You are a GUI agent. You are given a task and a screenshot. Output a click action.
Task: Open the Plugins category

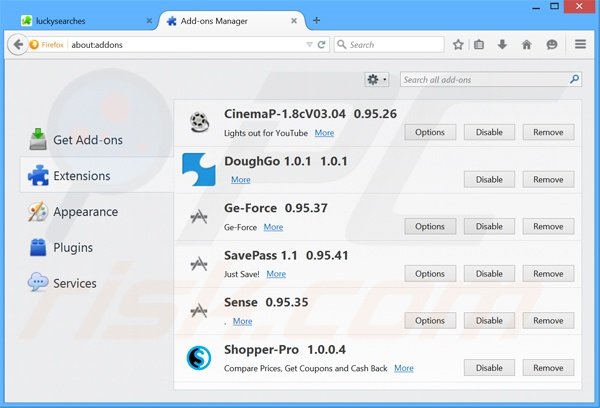pos(96,248)
